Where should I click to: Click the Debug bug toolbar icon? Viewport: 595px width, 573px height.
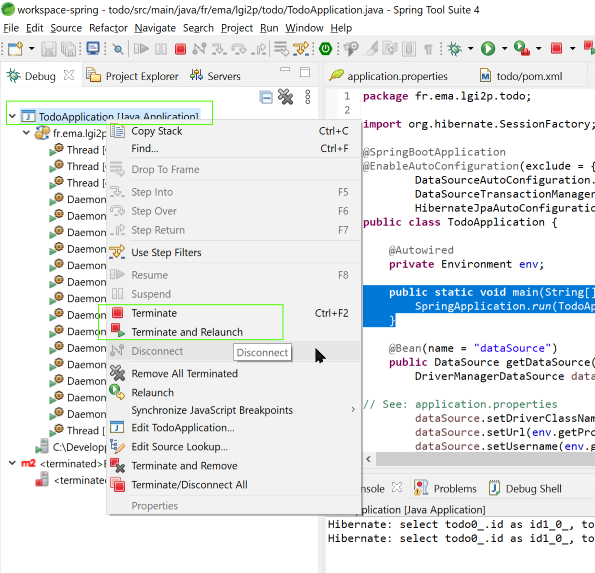455,49
